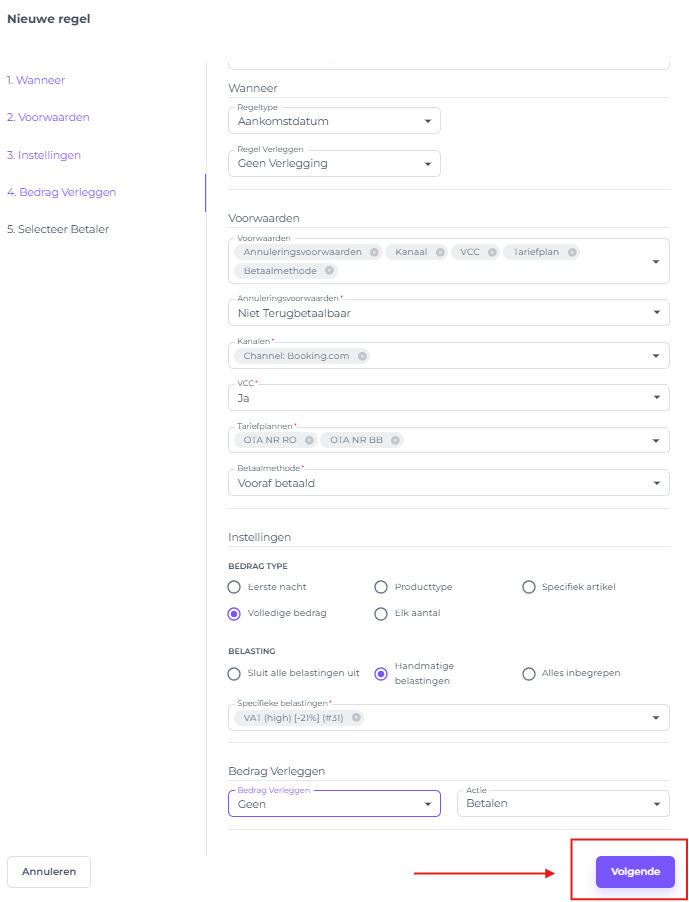Screen dimensions: 689x902
Task: Jump to step 5. Selecteer Betaler
Action: click(x=57, y=229)
